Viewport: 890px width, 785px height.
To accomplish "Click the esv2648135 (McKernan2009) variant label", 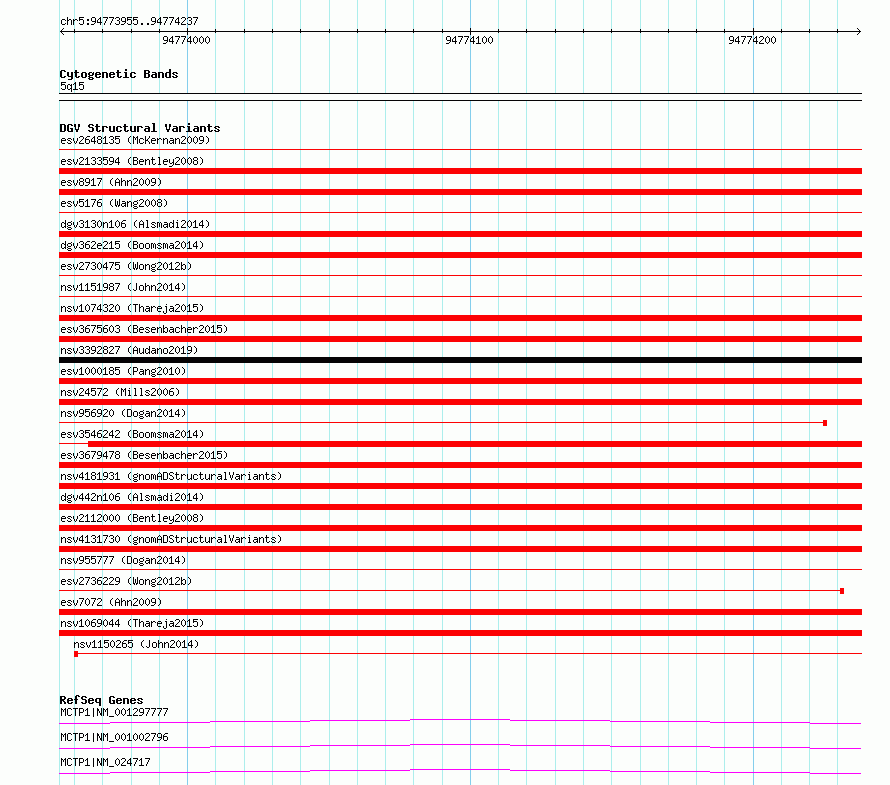I will [x=135, y=140].
